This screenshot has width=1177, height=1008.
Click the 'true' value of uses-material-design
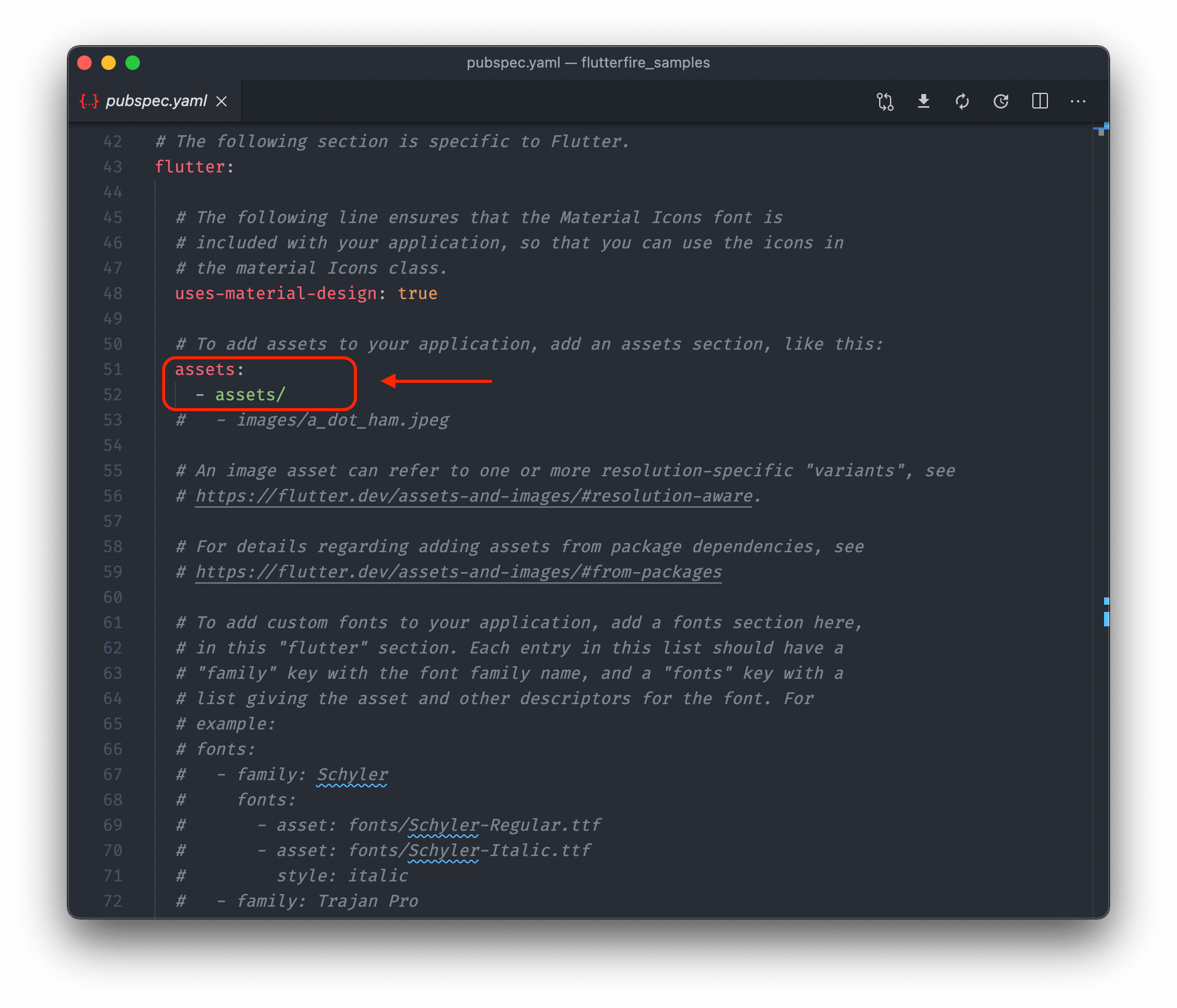click(417, 294)
